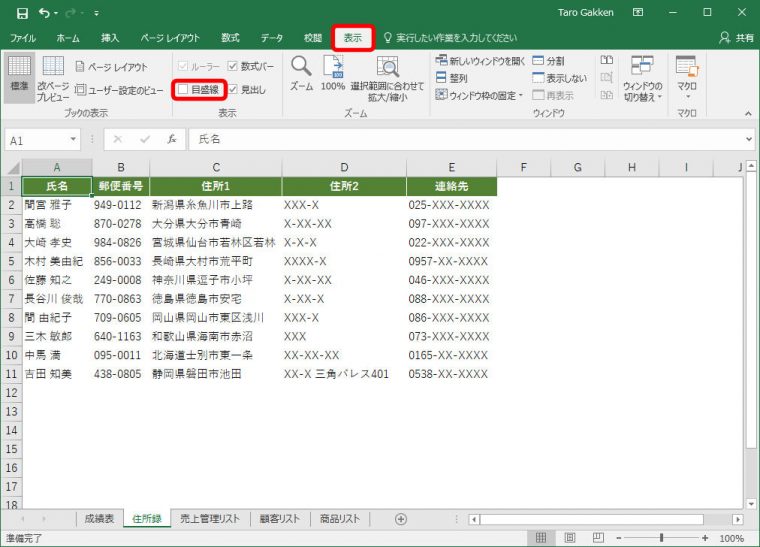Switch to 売上管理リスト sheet tab
Viewport: 760px width, 547px height.
[x=210, y=519]
